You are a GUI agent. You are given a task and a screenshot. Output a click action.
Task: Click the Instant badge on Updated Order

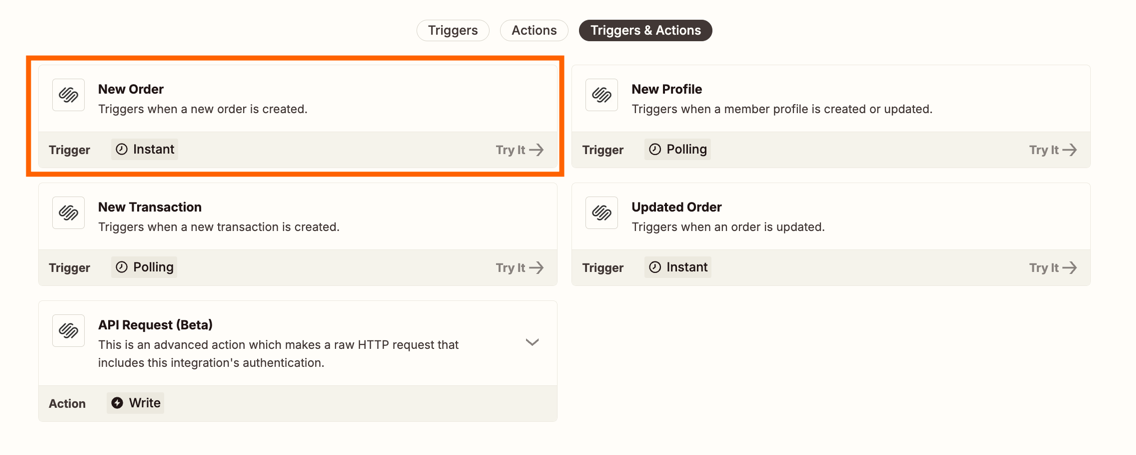tap(678, 267)
